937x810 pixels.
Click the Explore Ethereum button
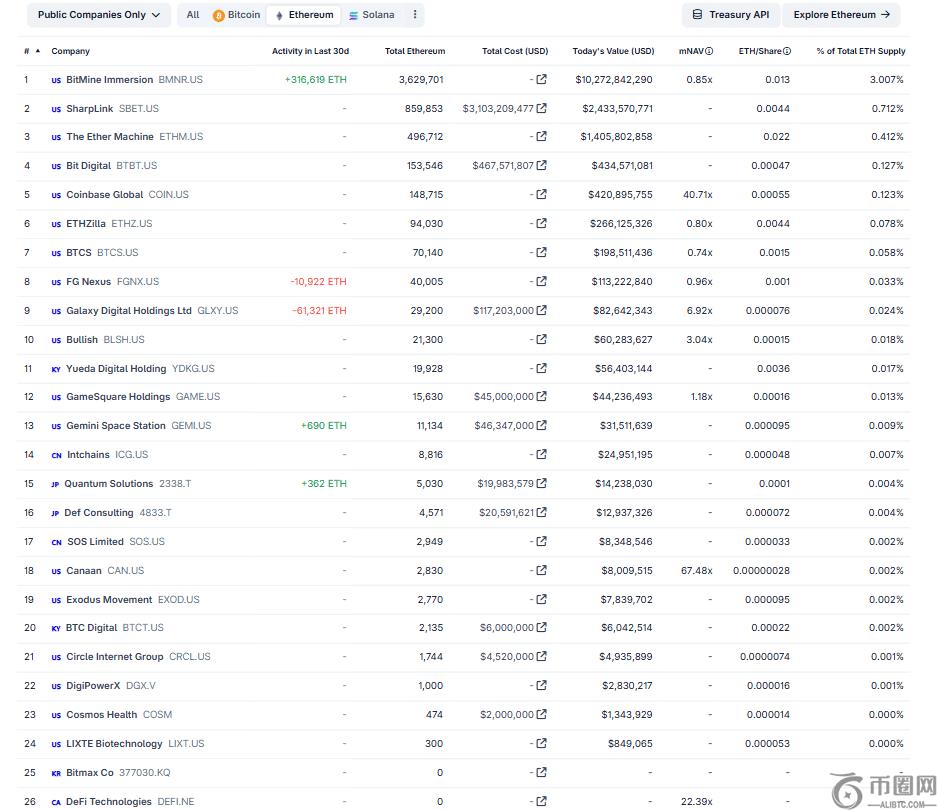tap(841, 15)
